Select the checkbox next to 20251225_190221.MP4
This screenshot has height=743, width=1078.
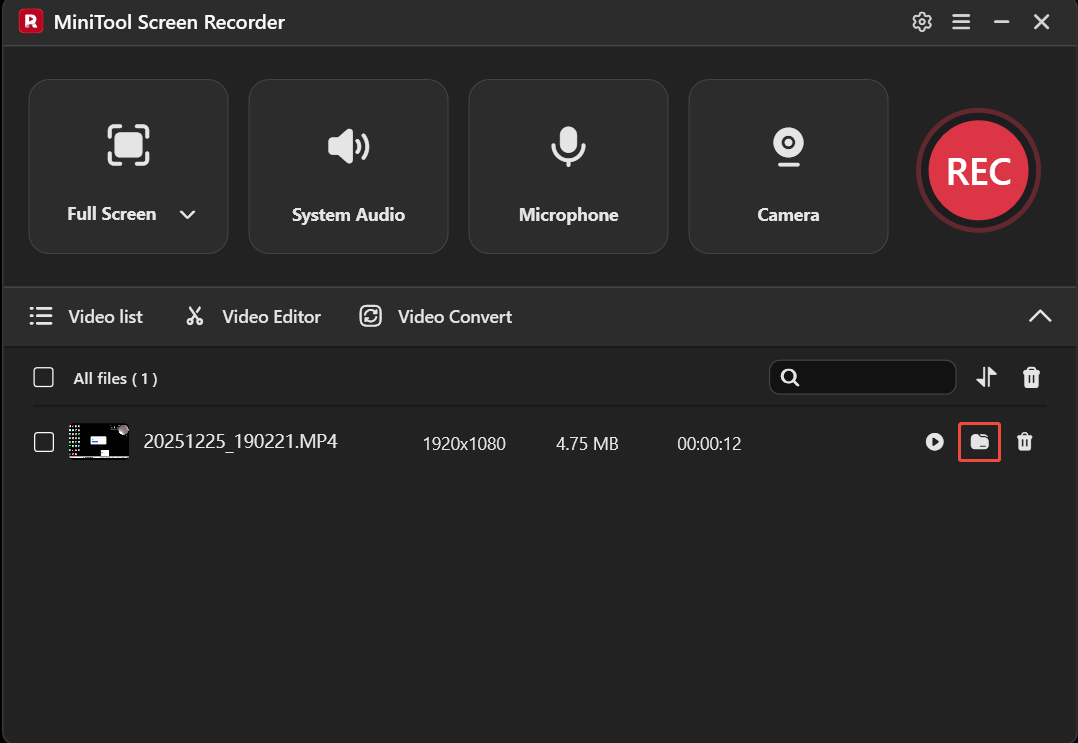44,442
